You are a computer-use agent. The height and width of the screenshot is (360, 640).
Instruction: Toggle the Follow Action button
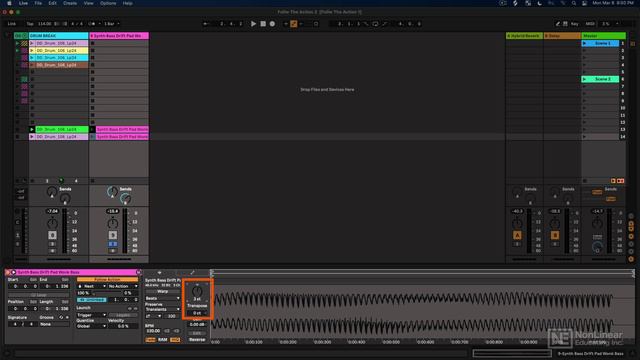click(x=107, y=280)
